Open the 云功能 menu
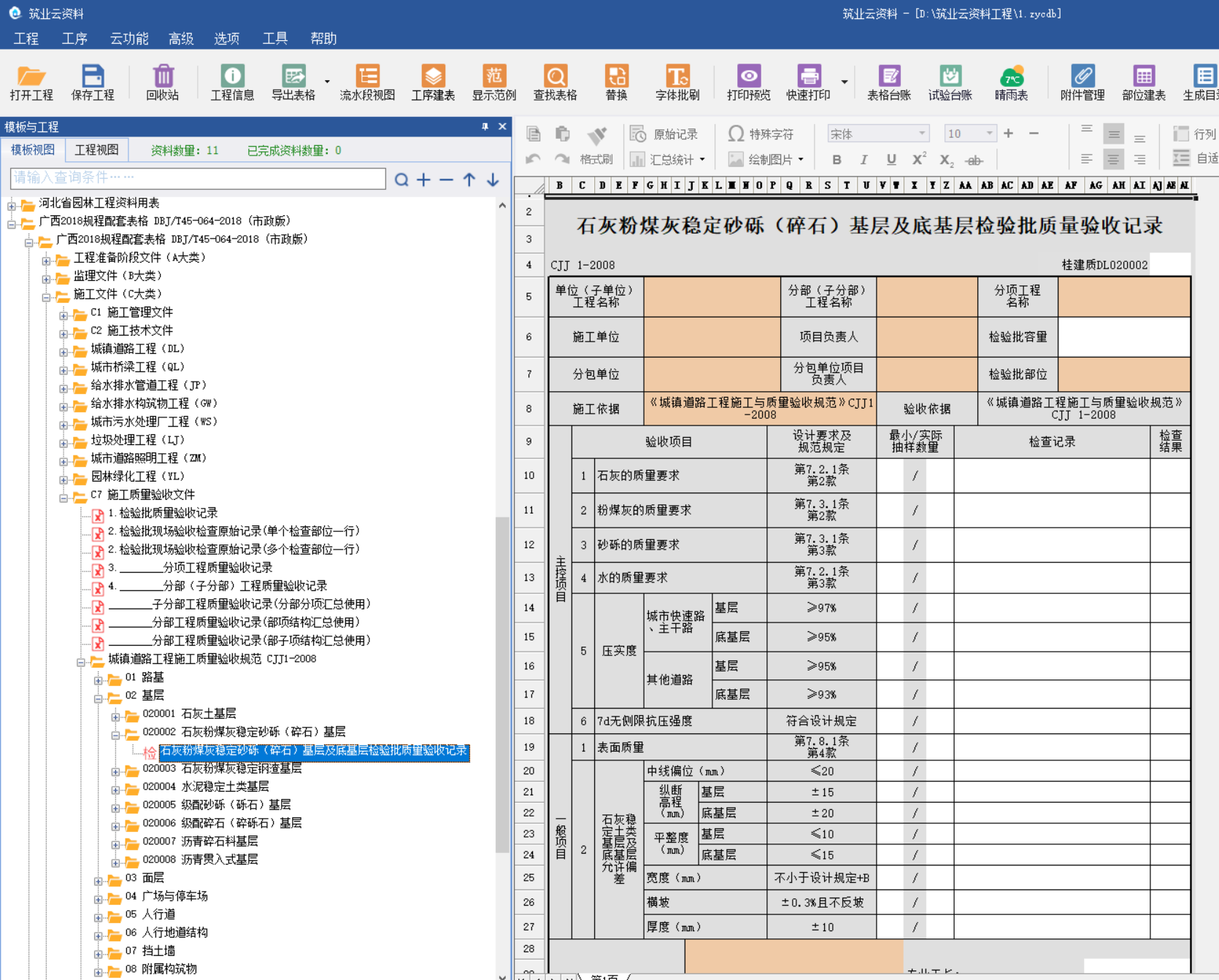Viewport: 1219px width, 980px height. (x=128, y=39)
